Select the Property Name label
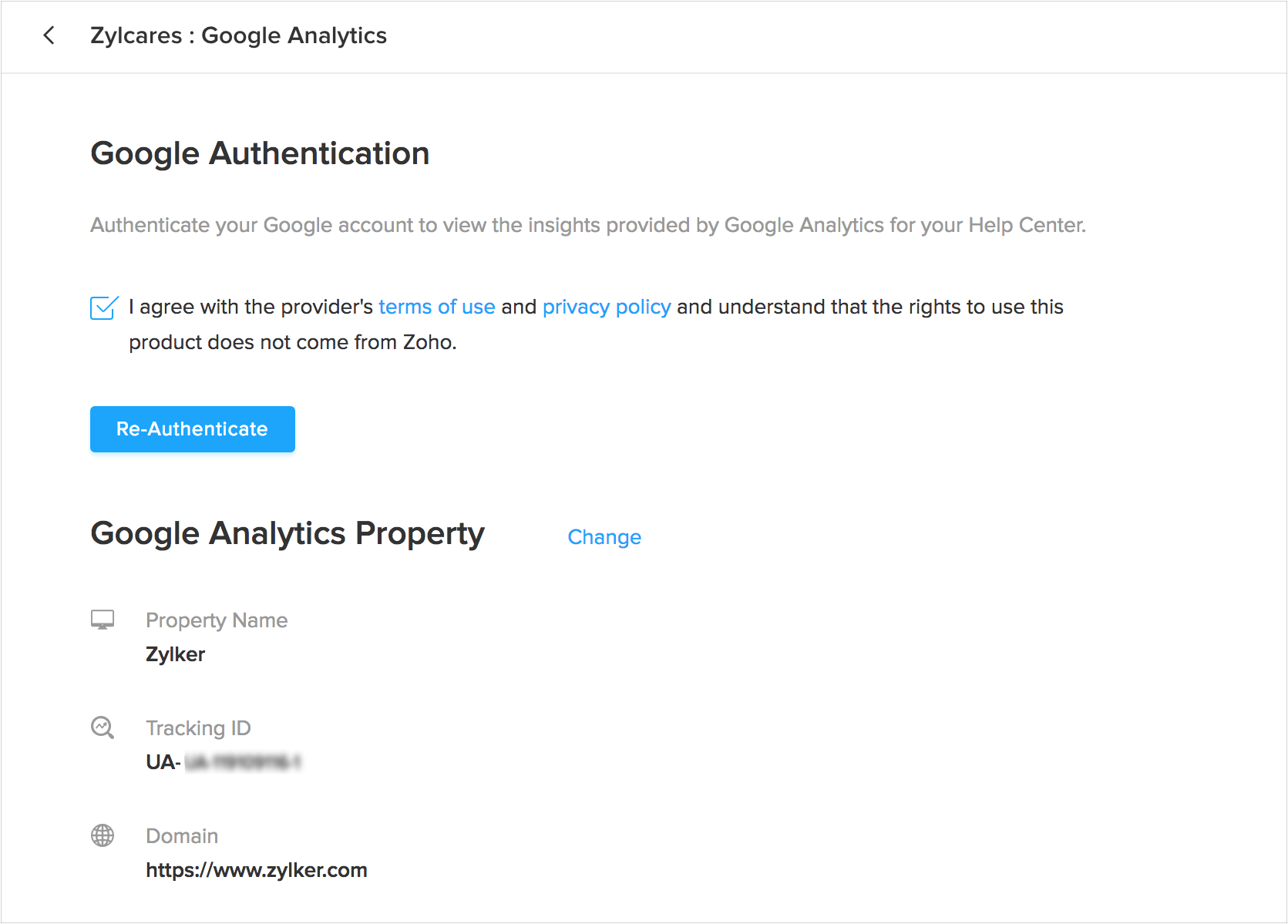The image size is (1288, 924). click(217, 620)
